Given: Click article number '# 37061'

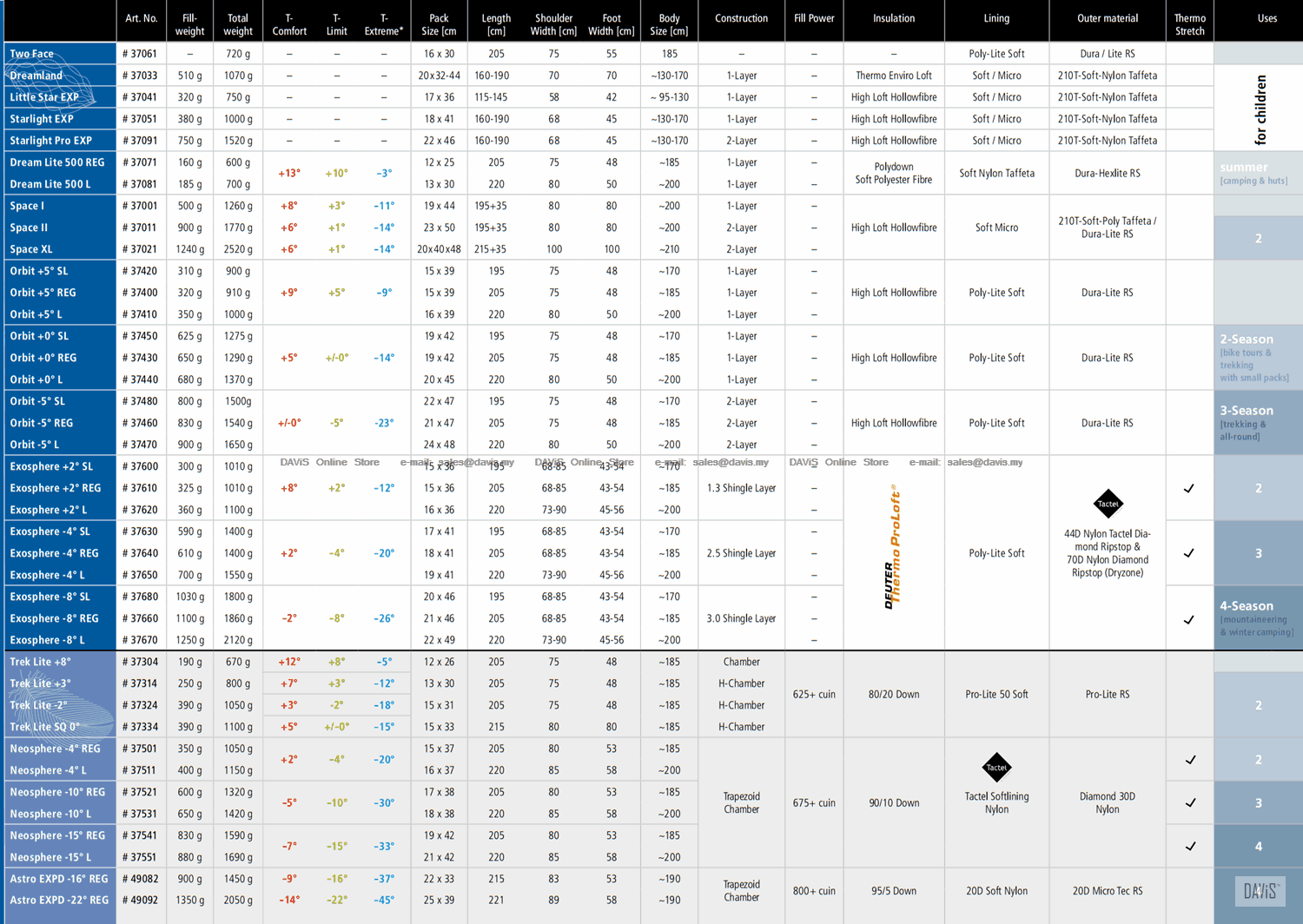Looking at the screenshot, I should tap(140, 54).
